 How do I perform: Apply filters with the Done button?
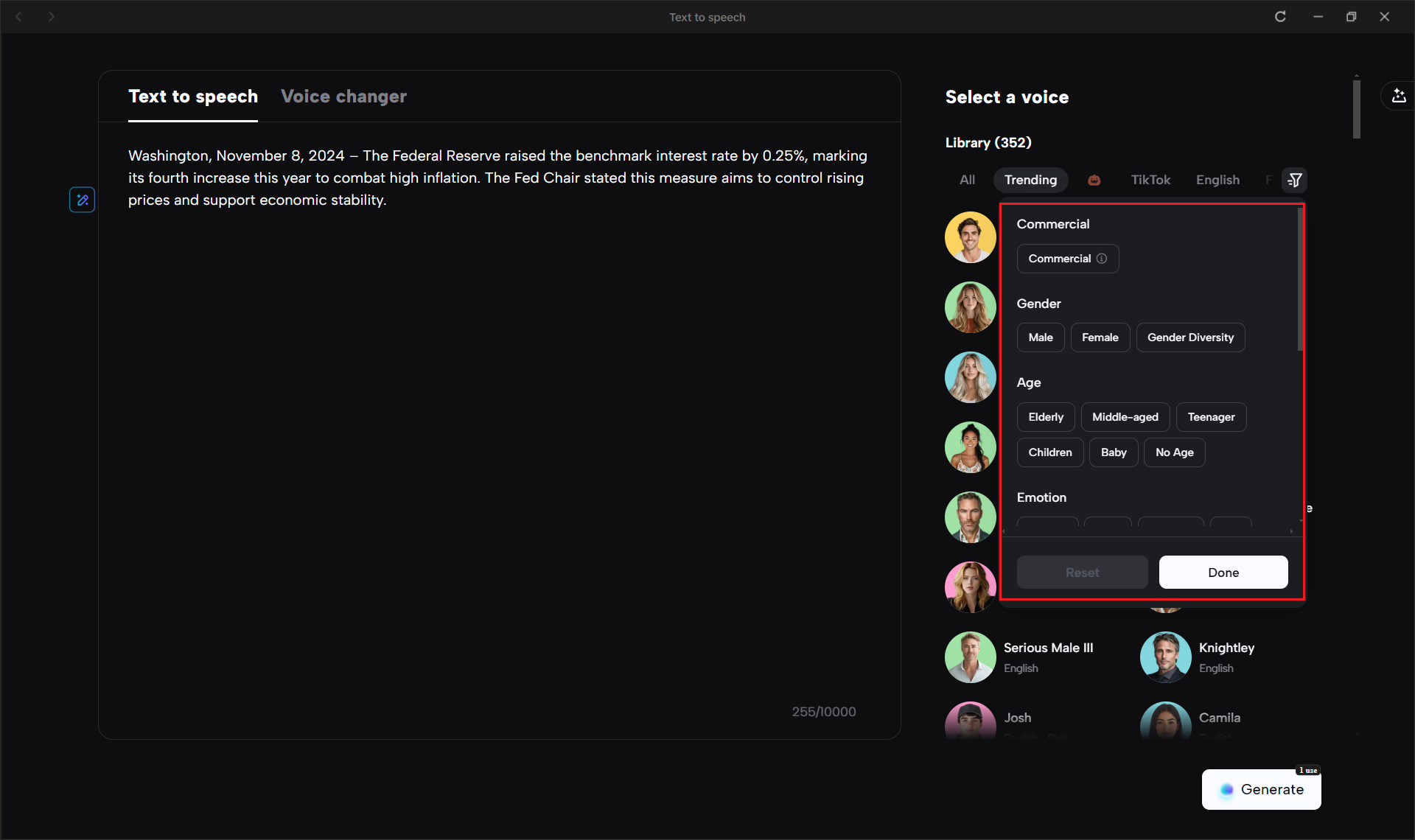coord(1223,572)
